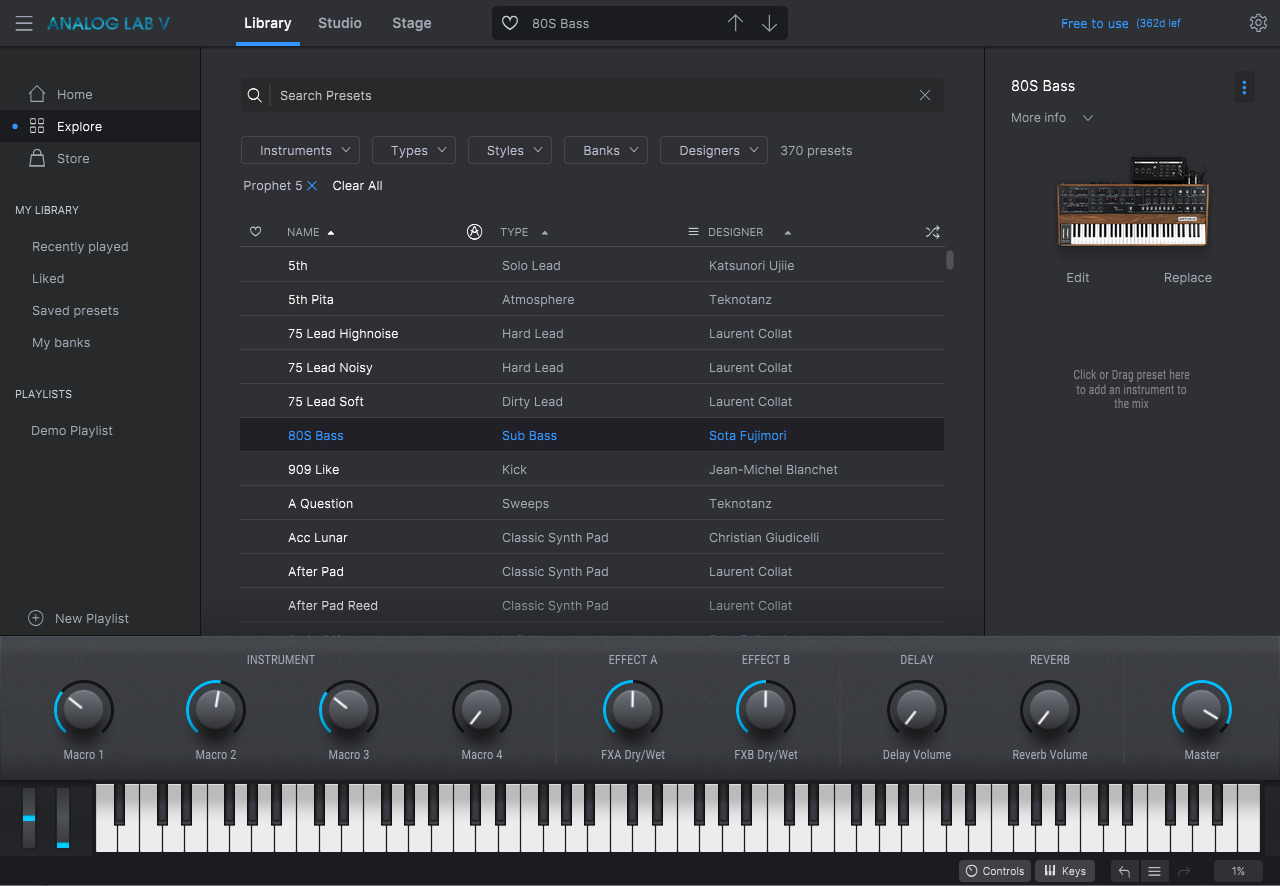Click Clear All filters
Screen dimensions: 1280x886
coord(357,186)
